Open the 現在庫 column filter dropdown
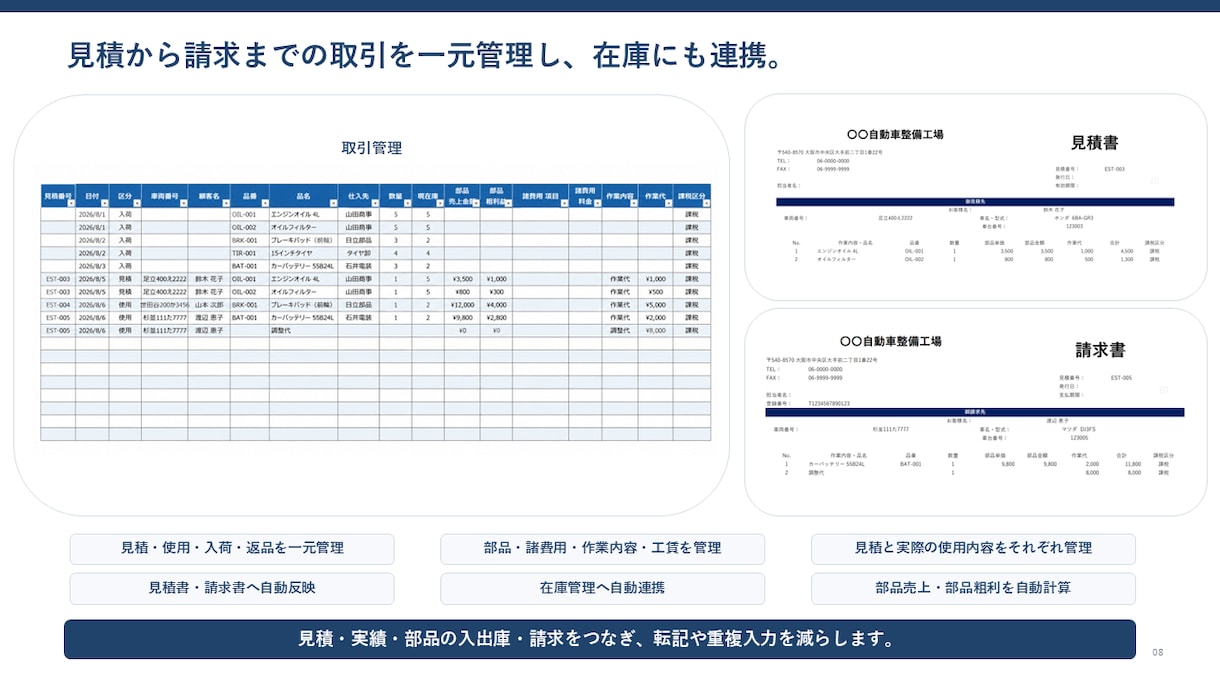 (x=439, y=203)
